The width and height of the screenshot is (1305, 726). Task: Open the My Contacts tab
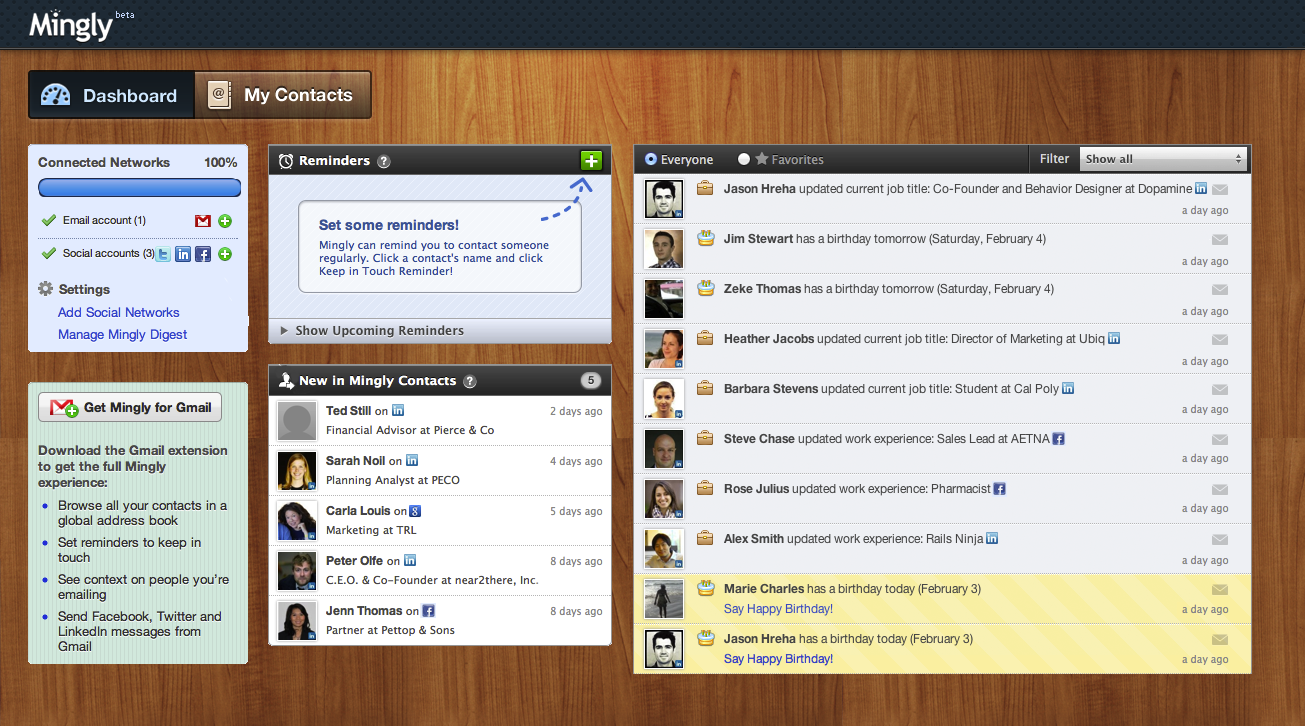click(283, 95)
